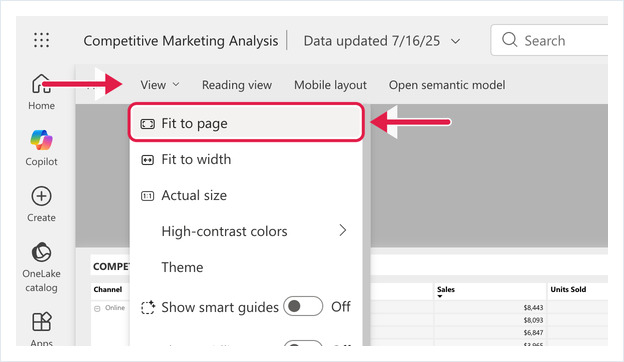Image resolution: width=624 pixels, height=362 pixels.
Task: Click Competitive Marketing Analysis title
Action: point(181,41)
